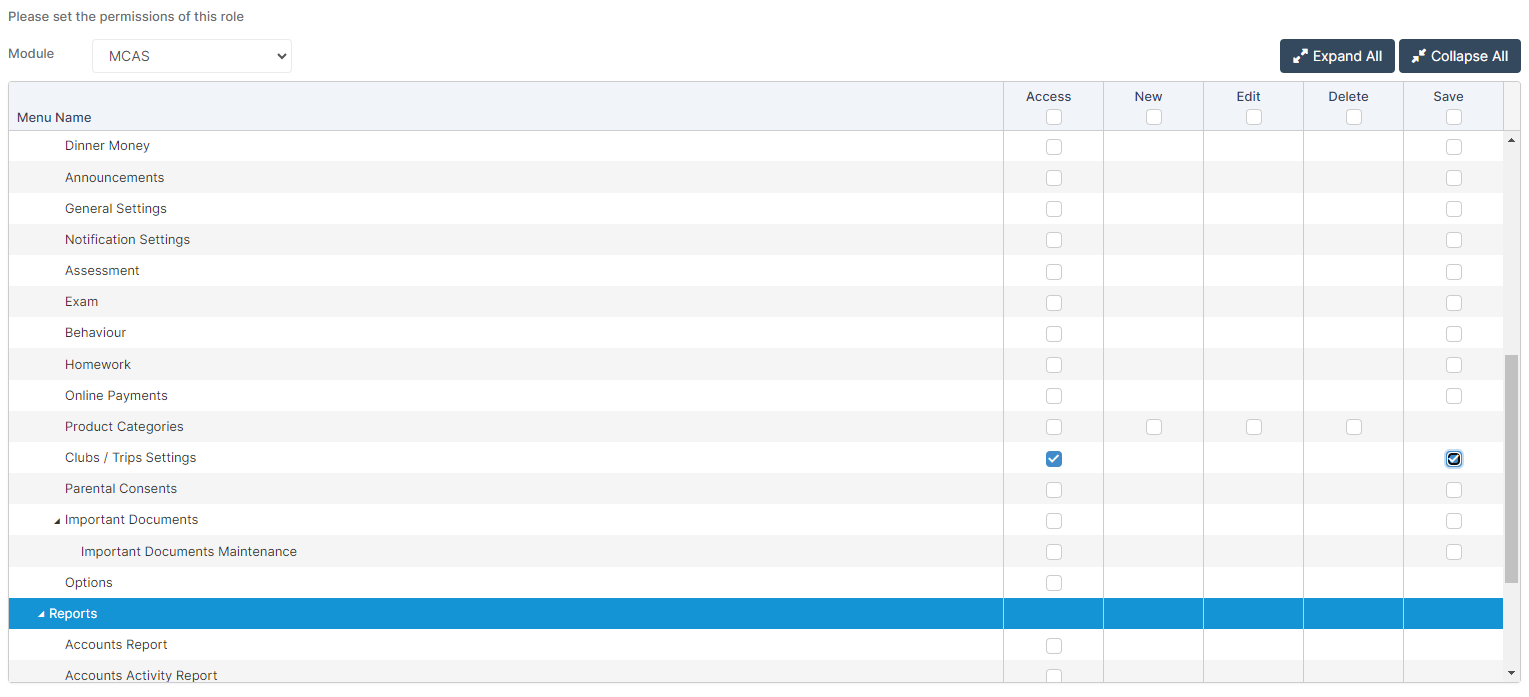Tick Access for Accounts Report
This screenshot has width=1529, height=697.
click(x=1054, y=646)
